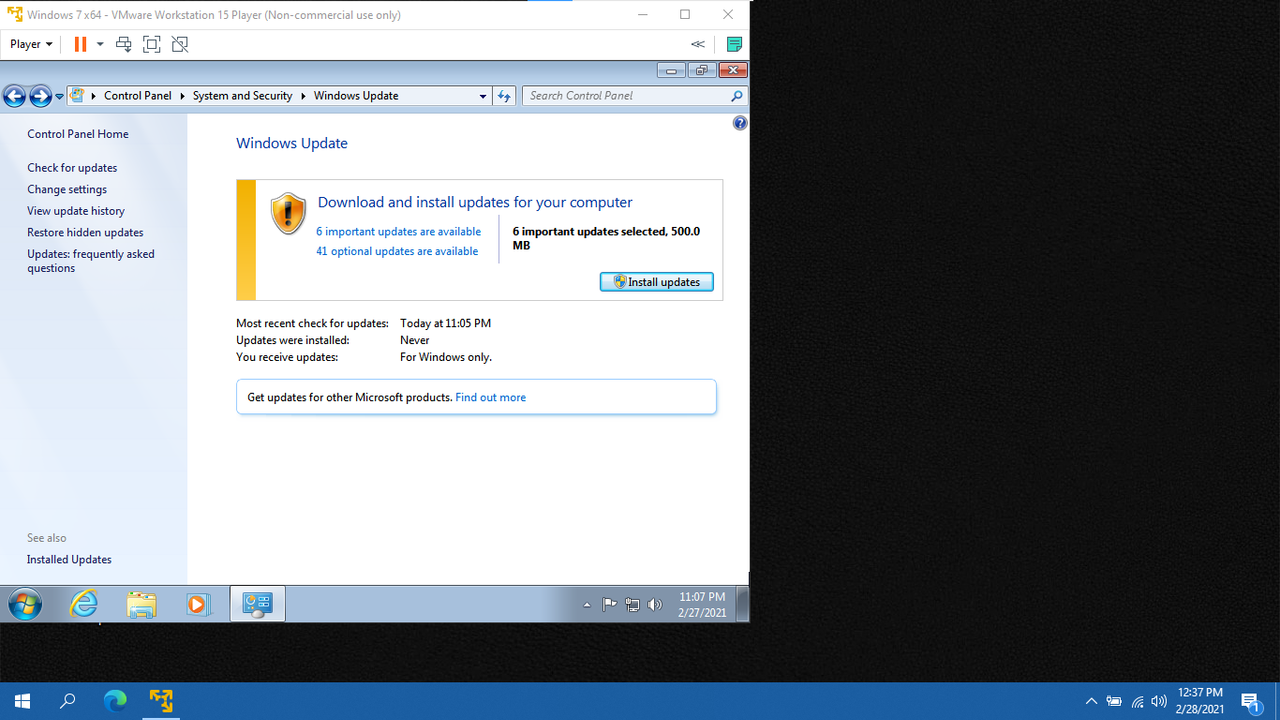Screen dimensions: 1280x720
Task: Expand the arrow after System and Security breadcrumb
Action: coord(303,96)
